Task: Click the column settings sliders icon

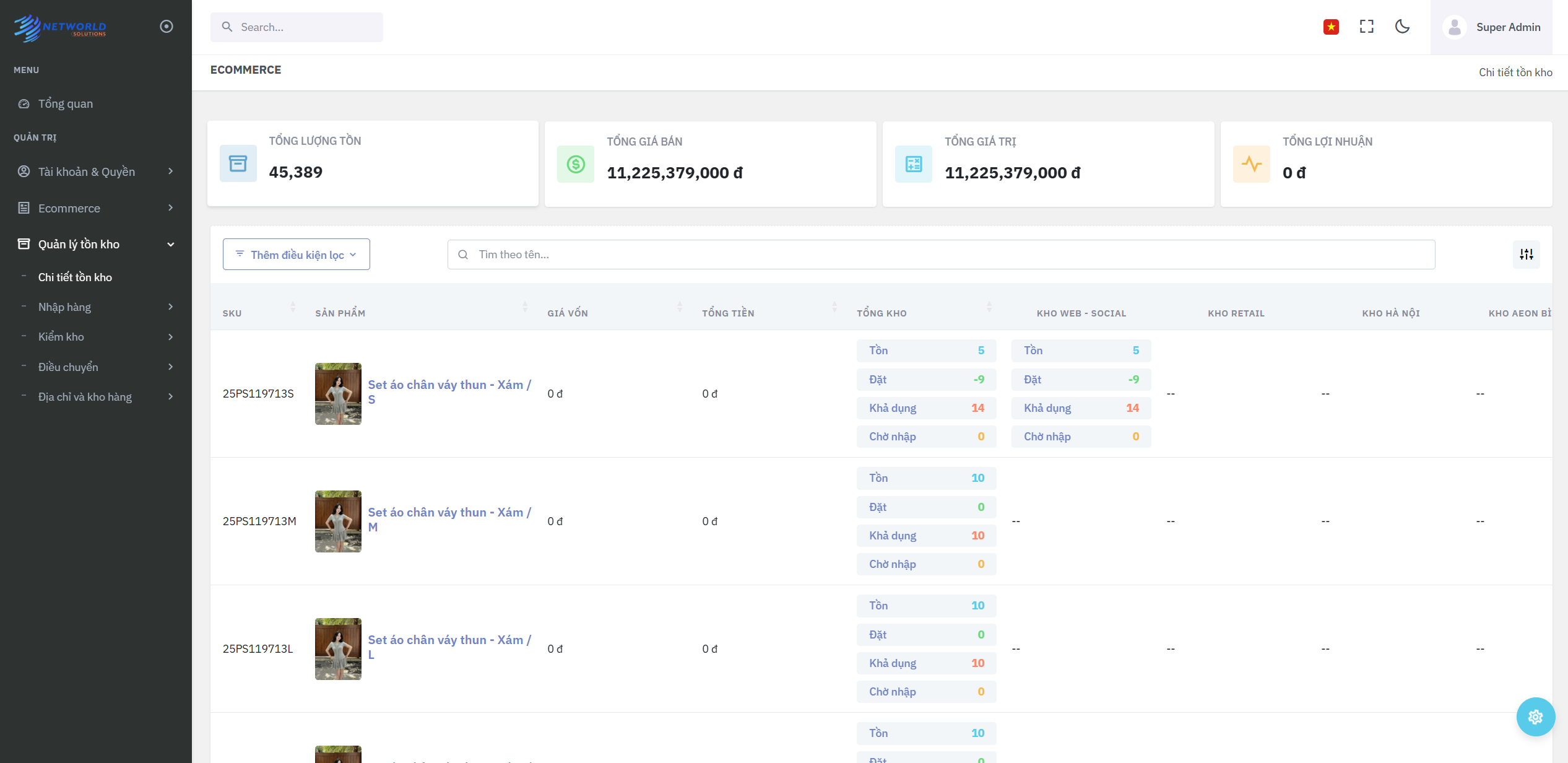Action: pyautogui.click(x=1526, y=255)
